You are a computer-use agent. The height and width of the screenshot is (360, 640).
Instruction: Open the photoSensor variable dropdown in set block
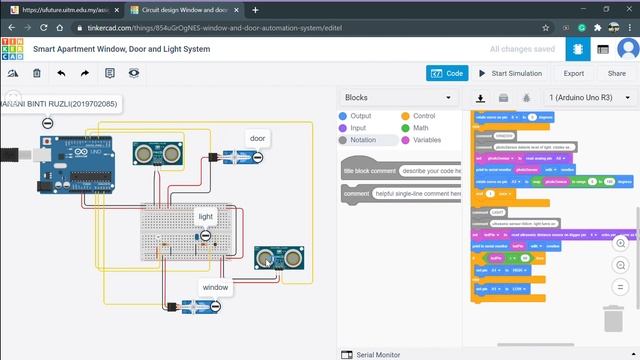[x=500, y=158]
